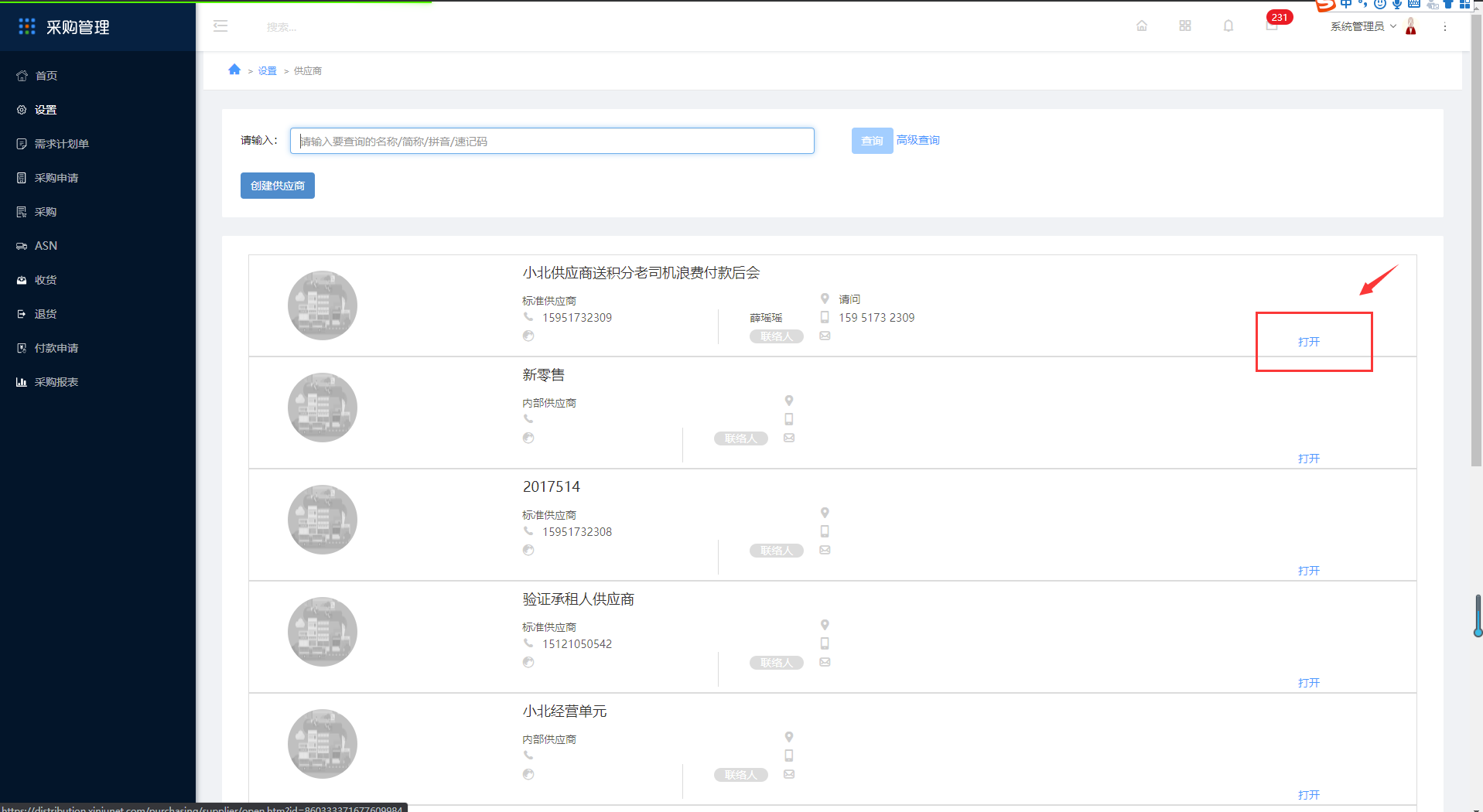Open the 验证承租人供应商 supplier via 打开

point(1309,683)
